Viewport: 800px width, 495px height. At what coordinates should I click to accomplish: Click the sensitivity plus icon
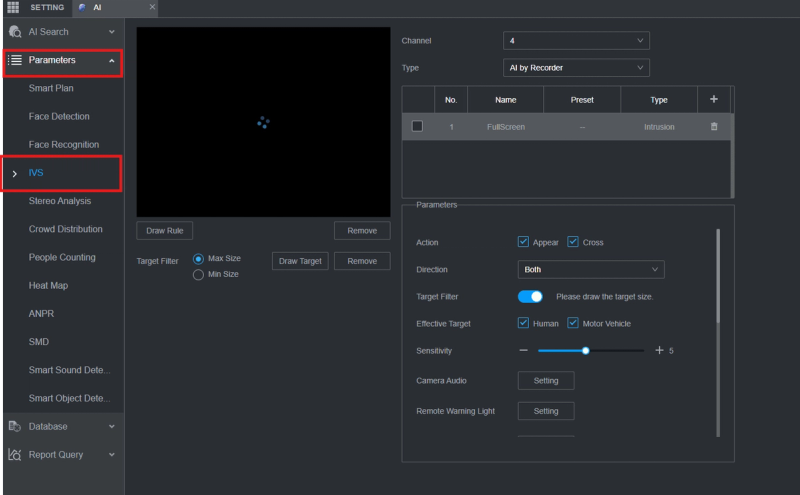[659, 351]
